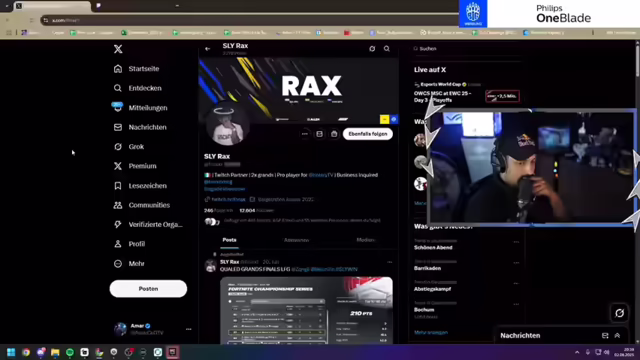Viewport: 640px width, 360px height.
Task: Click the blue badge on the banner
Action: click(x=394, y=119)
